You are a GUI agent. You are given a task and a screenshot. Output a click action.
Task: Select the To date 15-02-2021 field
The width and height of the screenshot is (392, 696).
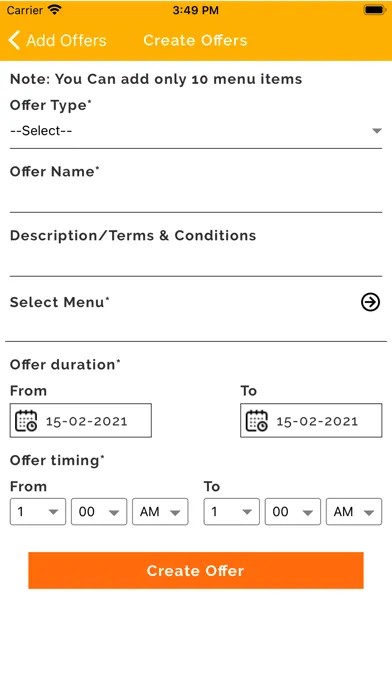311,421
